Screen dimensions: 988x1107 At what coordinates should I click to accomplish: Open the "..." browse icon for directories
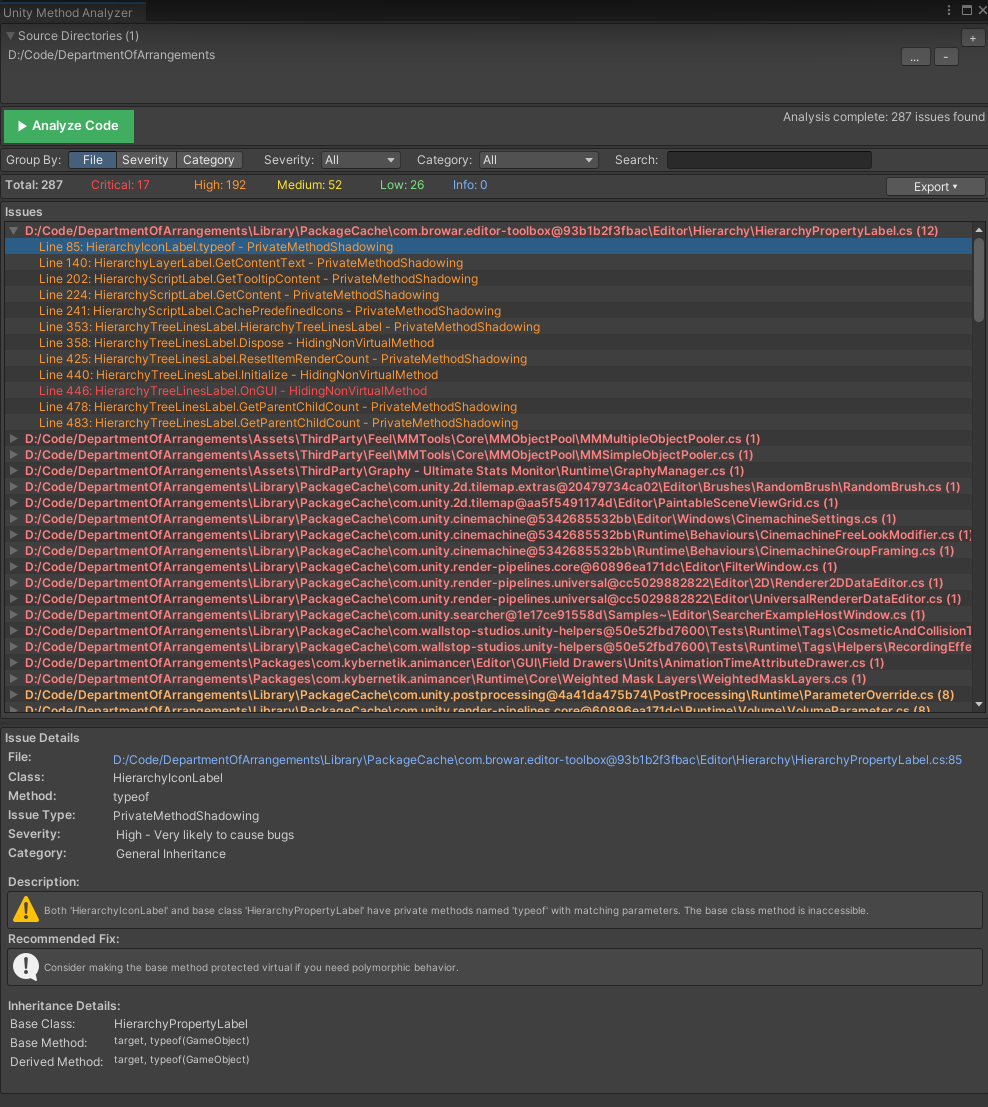(x=915, y=57)
